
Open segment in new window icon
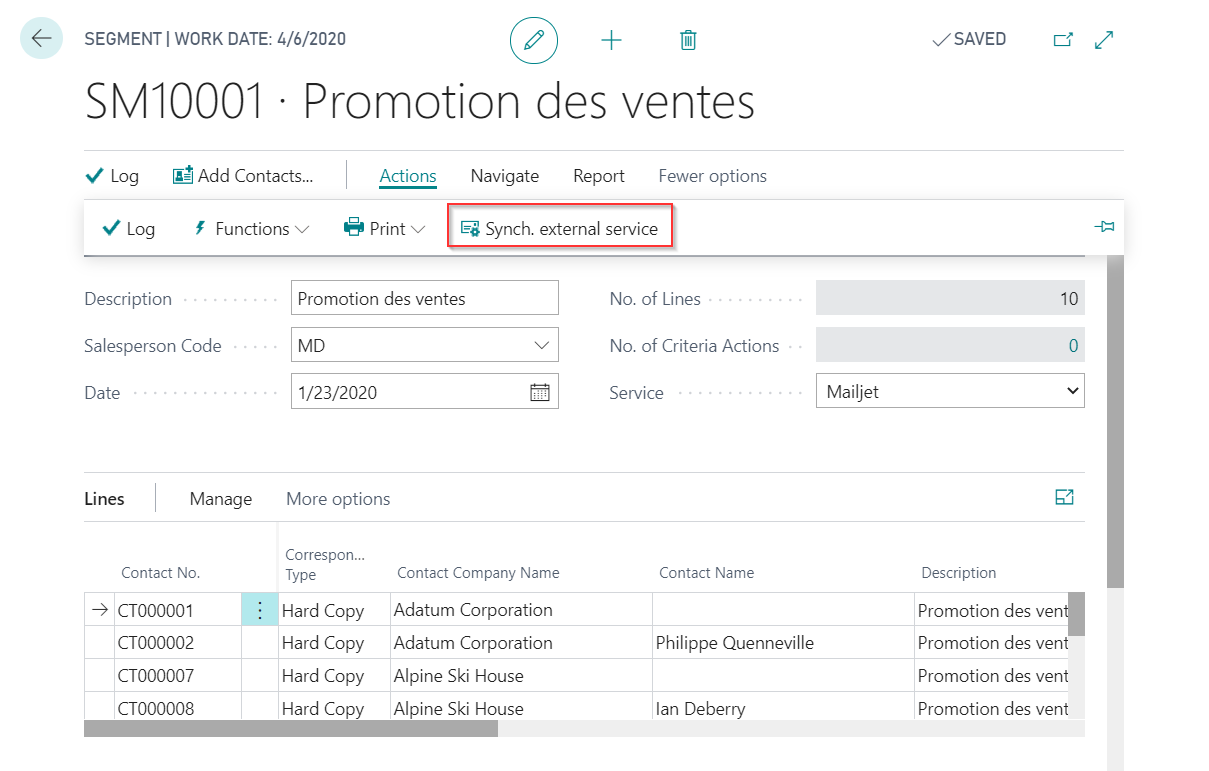tap(1063, 40)
